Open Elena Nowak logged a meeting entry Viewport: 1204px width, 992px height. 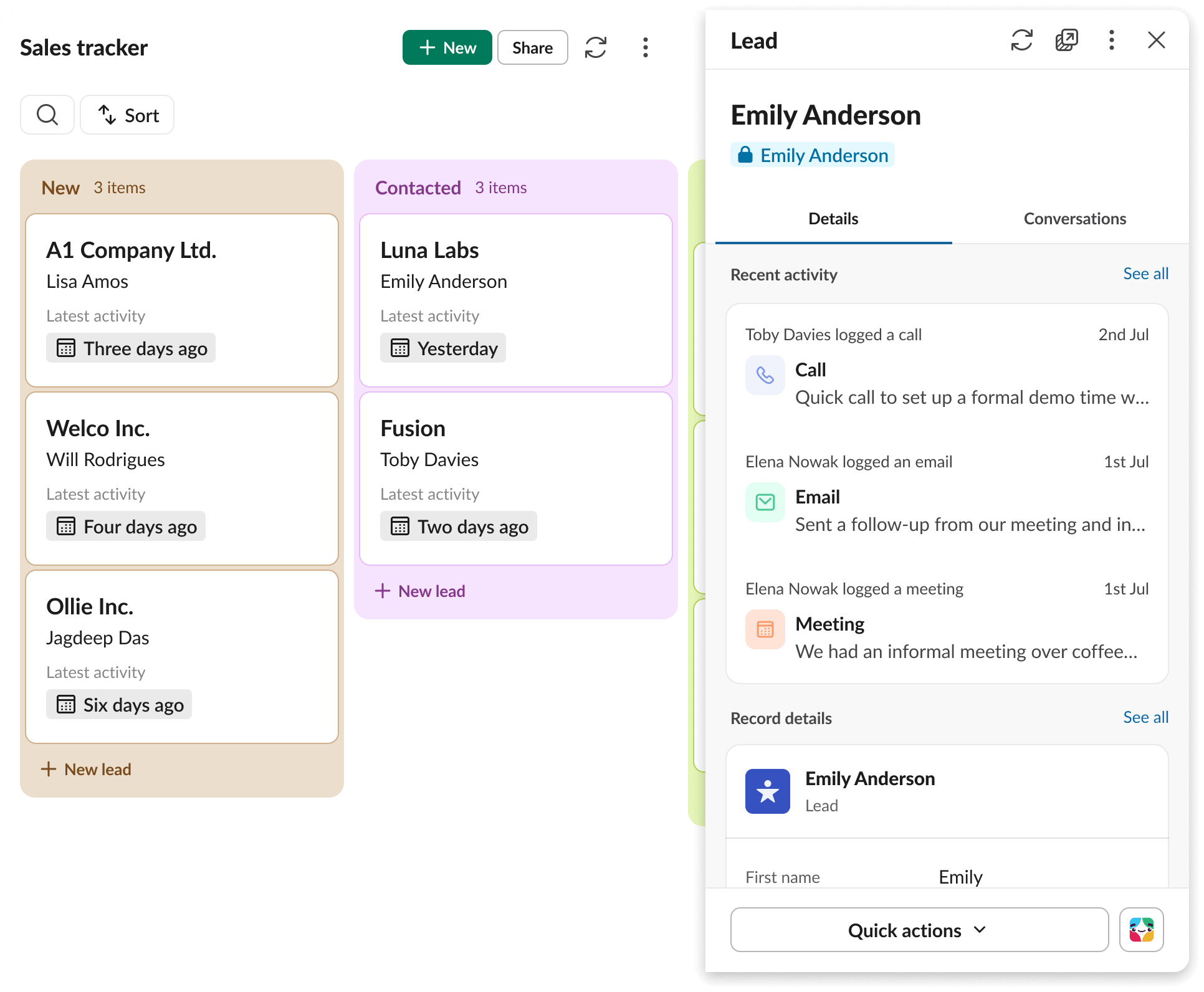(x=947, y=622)
